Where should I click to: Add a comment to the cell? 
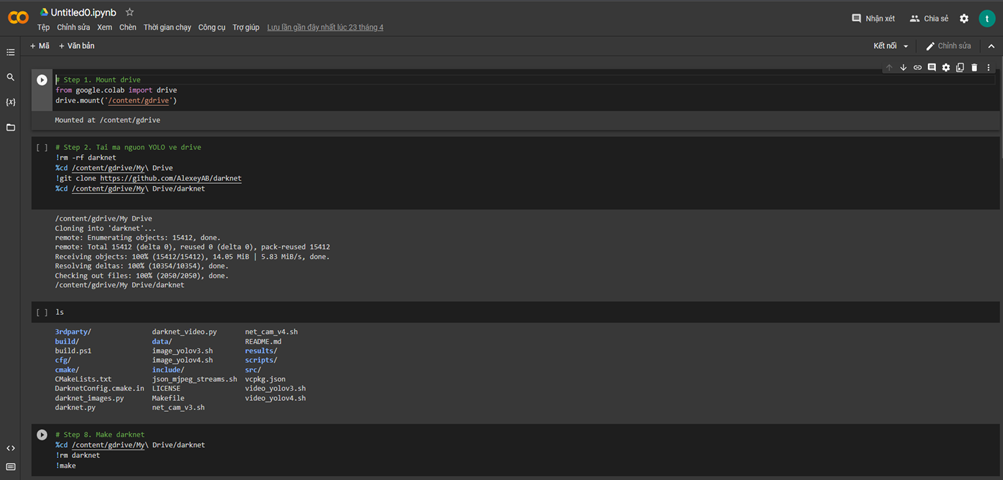(x=931, y=67)
